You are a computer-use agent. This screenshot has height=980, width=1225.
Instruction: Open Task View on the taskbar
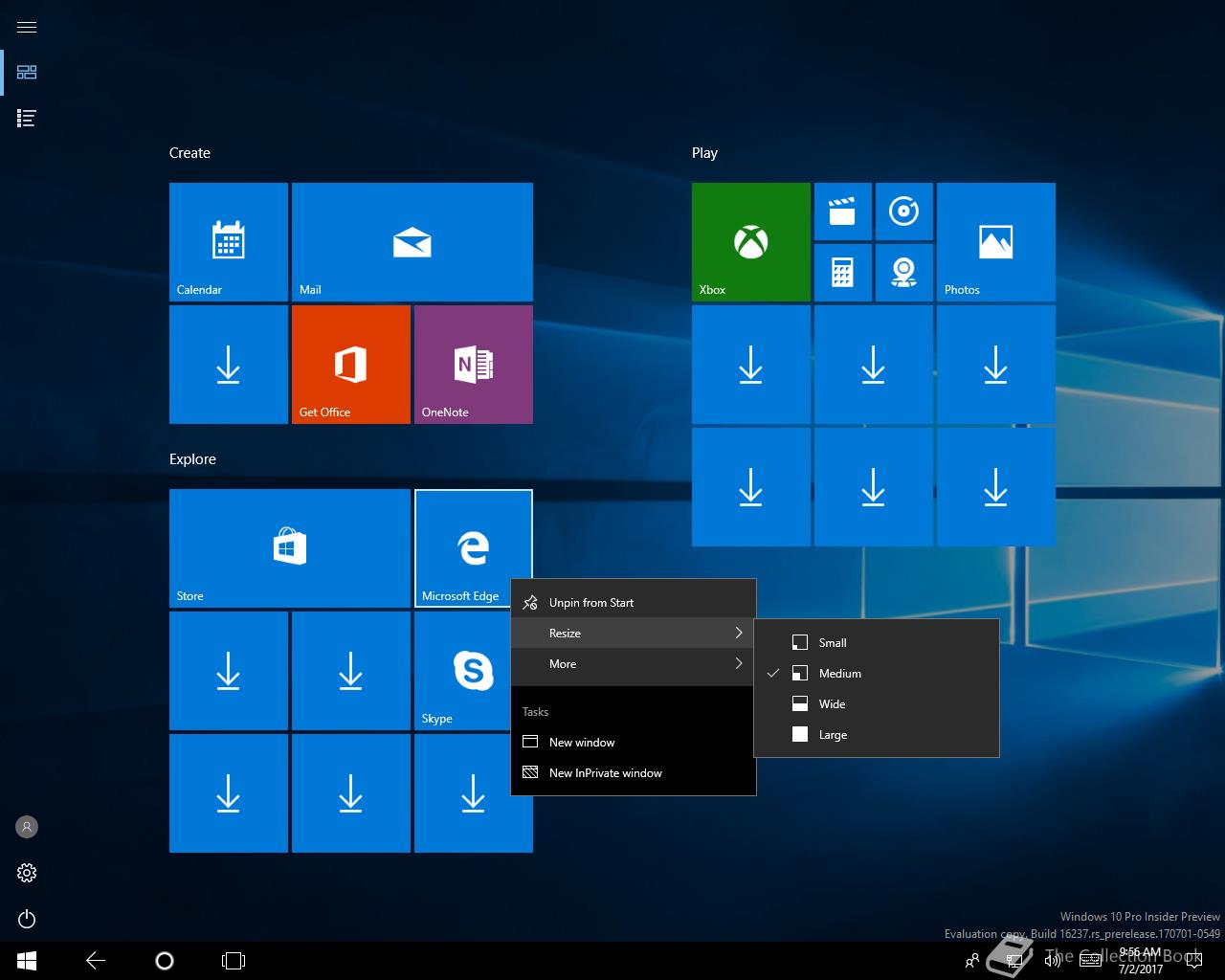coord(234,961)
